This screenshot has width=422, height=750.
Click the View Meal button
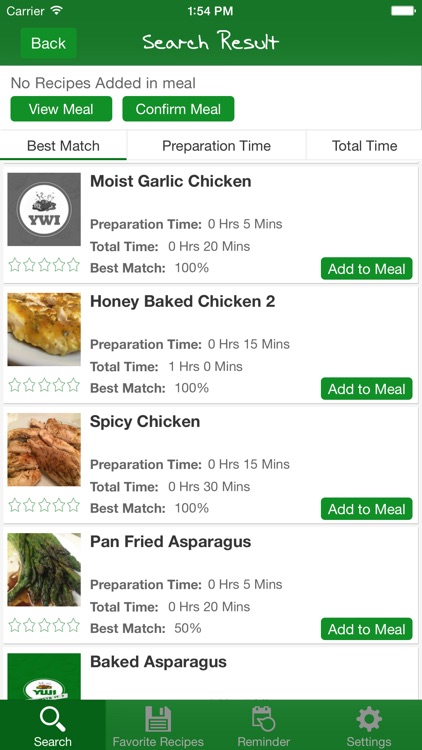click(x=61, y=109)
